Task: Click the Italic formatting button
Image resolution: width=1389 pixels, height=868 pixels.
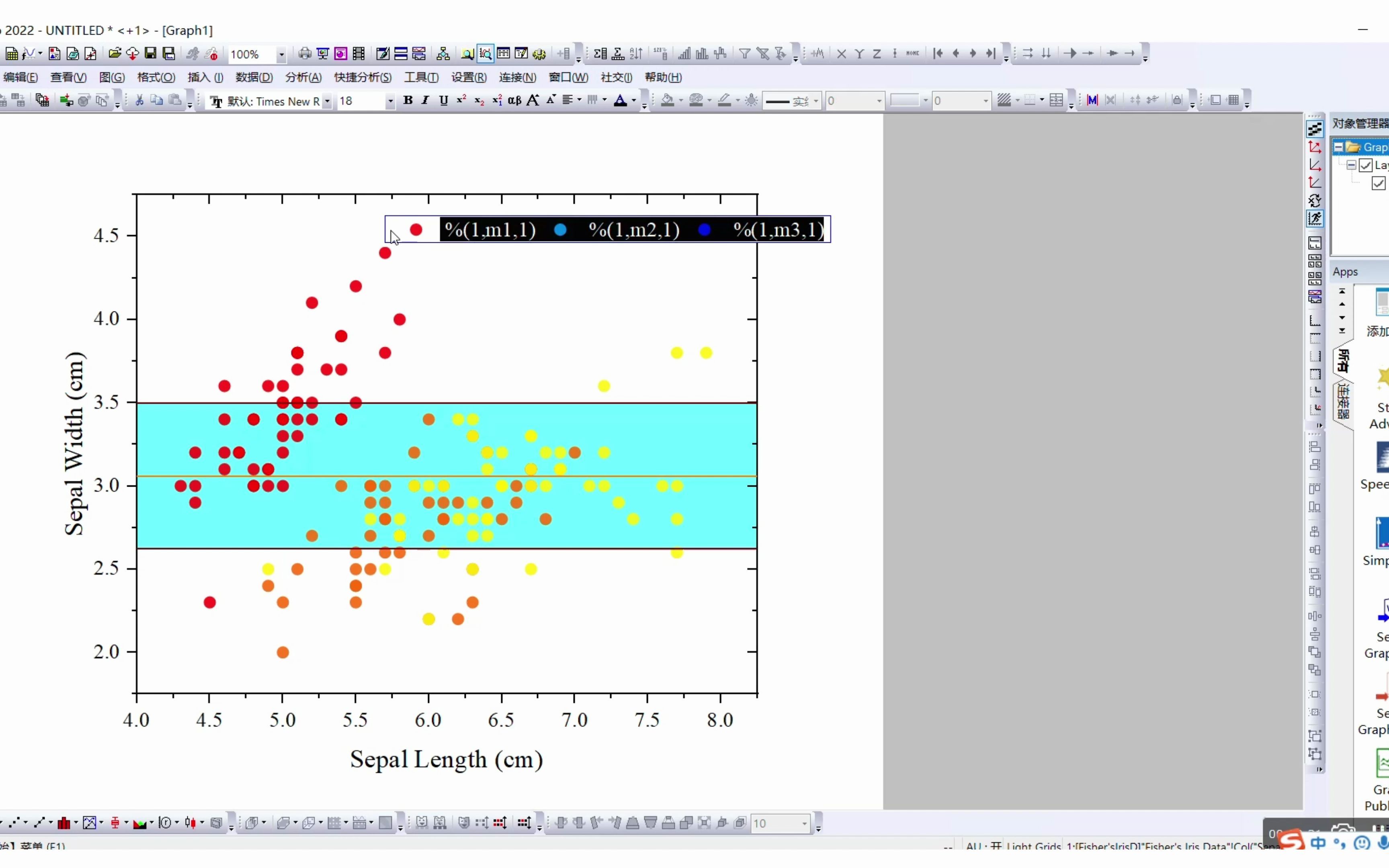Action: [x=425, y=100]
